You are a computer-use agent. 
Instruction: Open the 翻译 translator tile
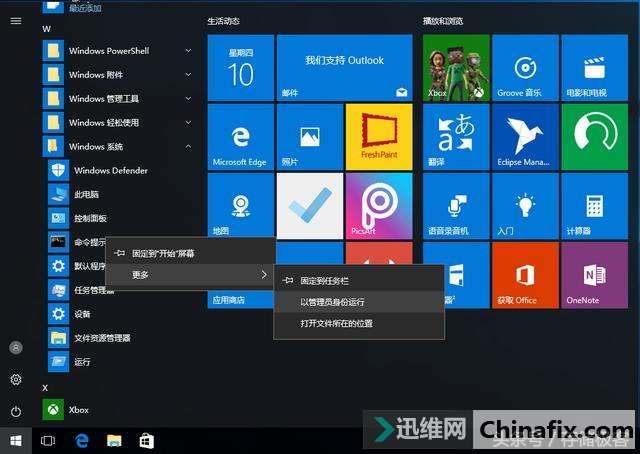pyautogui.click(x=456, y=137)
